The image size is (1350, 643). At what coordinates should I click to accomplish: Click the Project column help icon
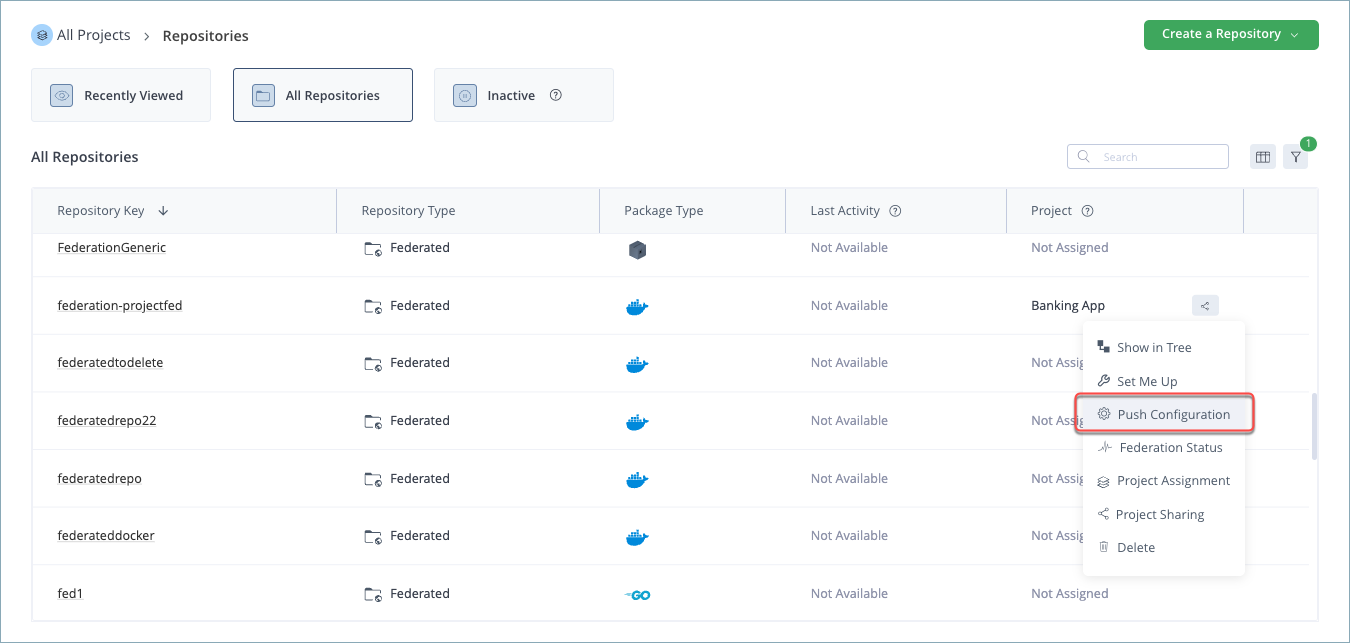coord(1088,211)
